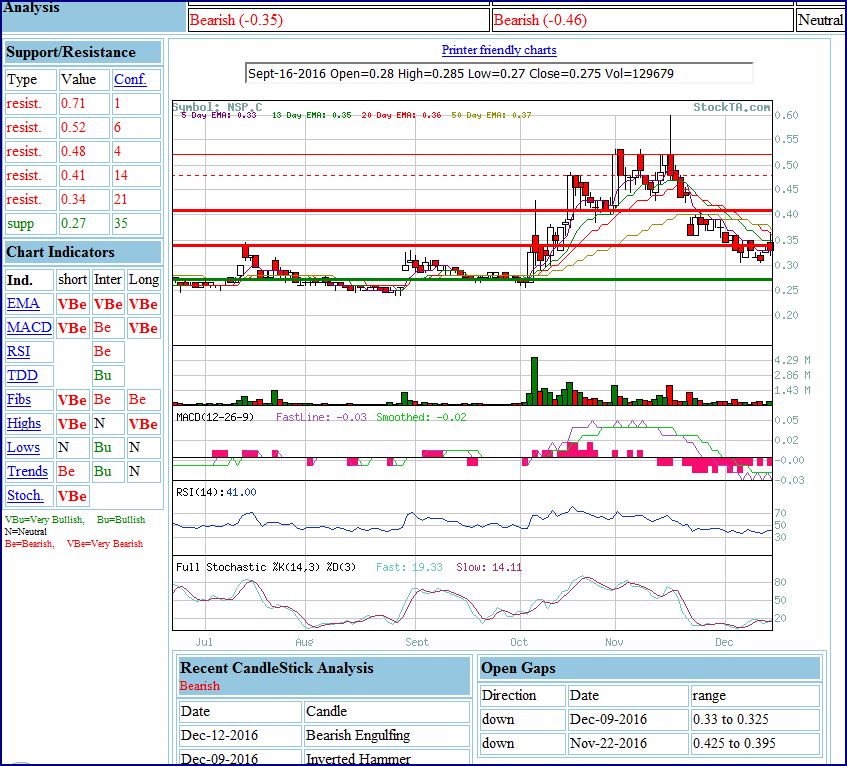Open the EMA indicator link

point(23,304)
